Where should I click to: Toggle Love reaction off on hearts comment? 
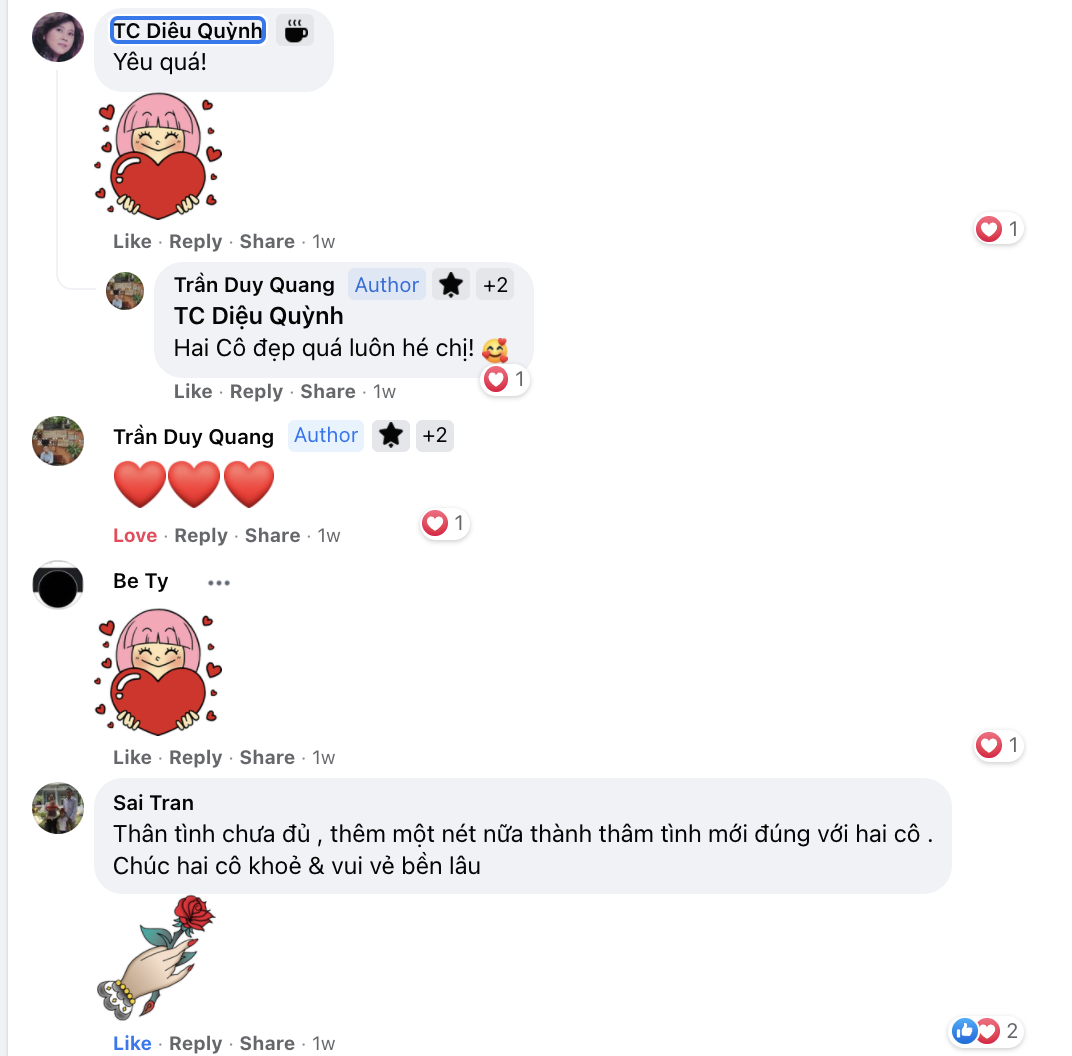135,535
